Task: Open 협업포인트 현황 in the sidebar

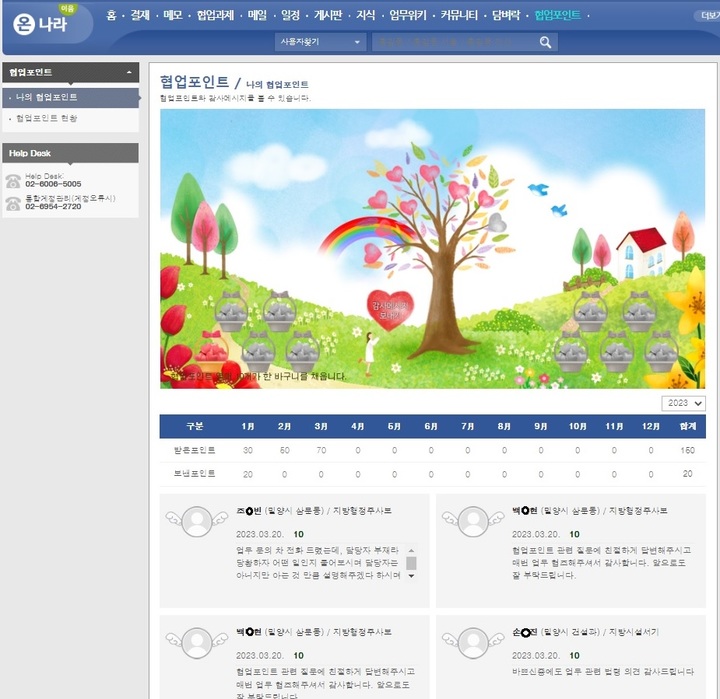Action: click(x=46, y=118)
